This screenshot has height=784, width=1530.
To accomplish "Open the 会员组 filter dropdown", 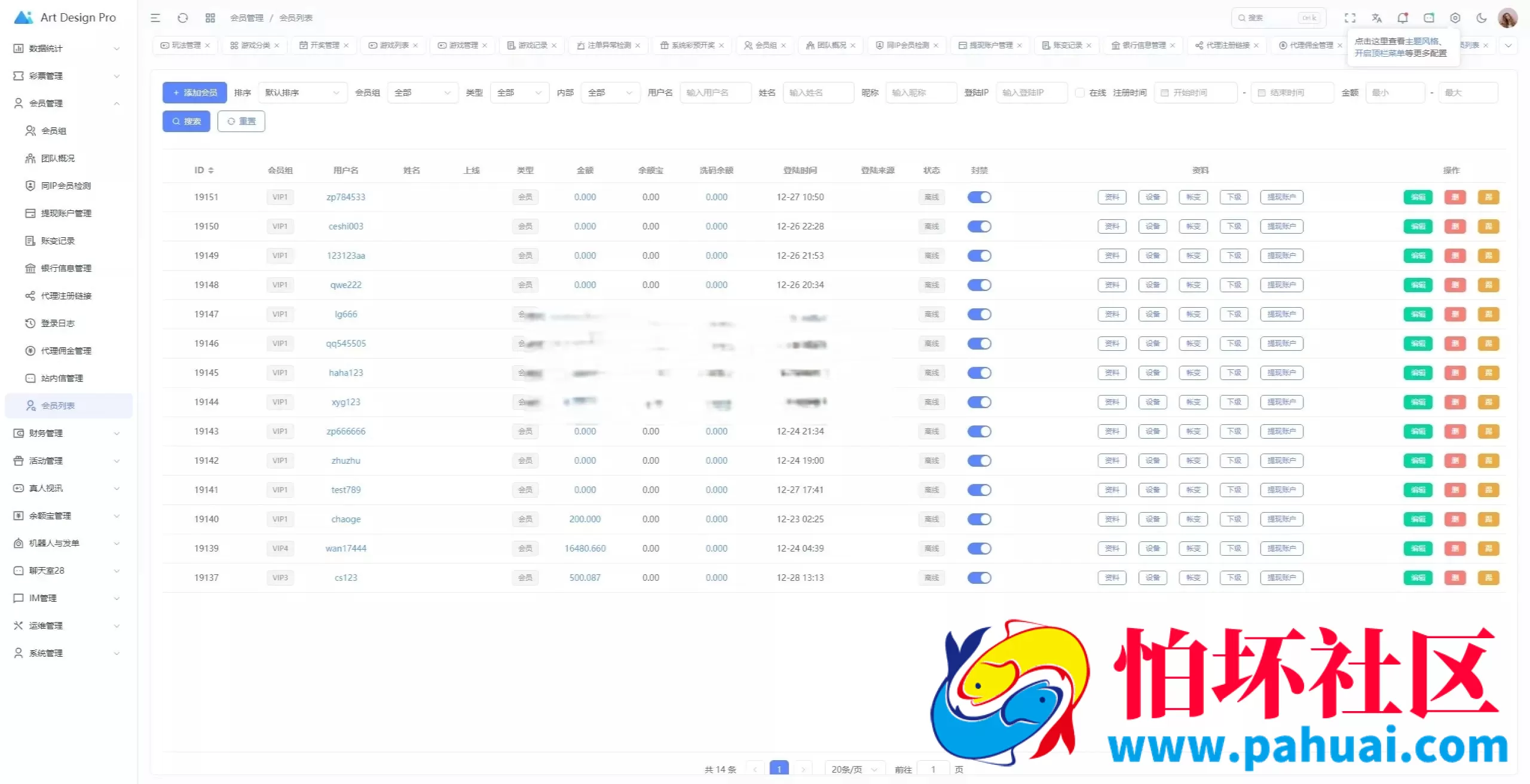I will coord(423,93).
